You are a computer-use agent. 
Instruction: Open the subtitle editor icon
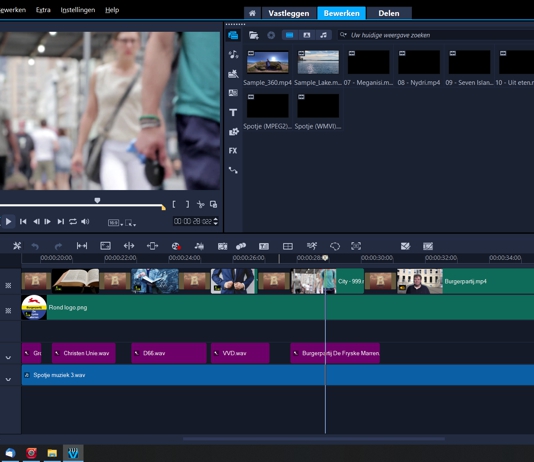pyautogui.click(x=264, y=246)
